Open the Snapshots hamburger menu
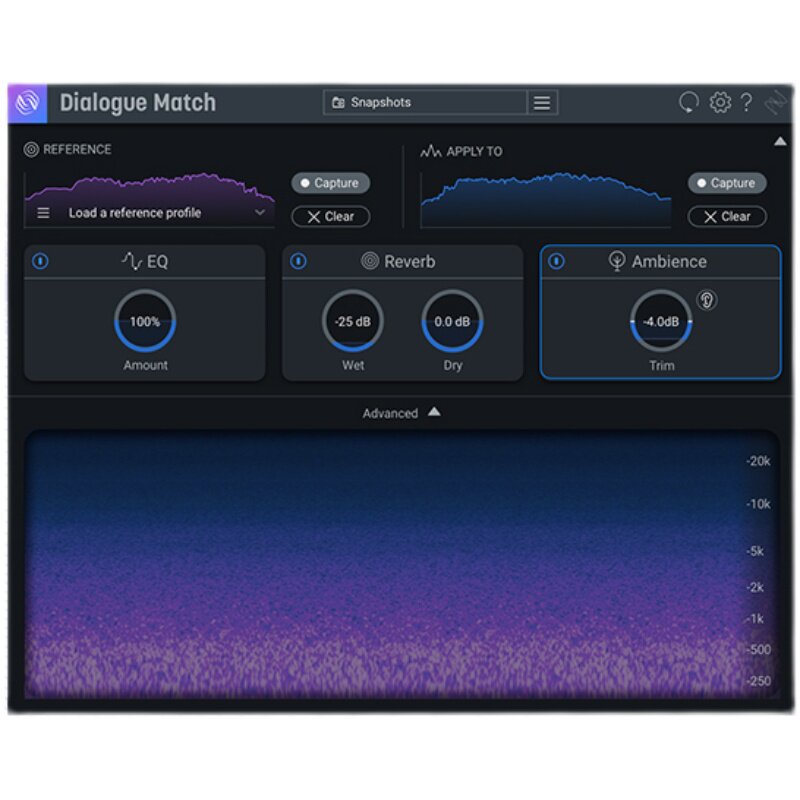 (x=542, y=103)
